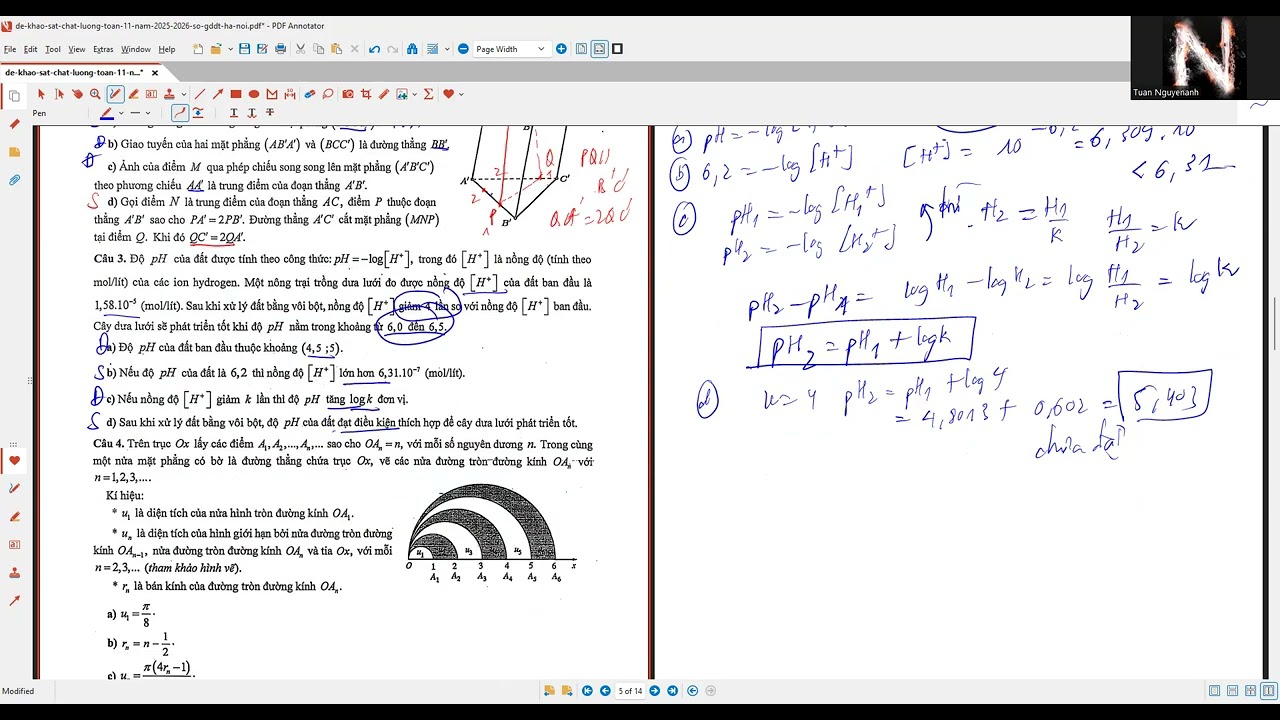Click the Zoom in plus button
The width and height of the screenshot is (1280, 720).
[x=561, y=49]
